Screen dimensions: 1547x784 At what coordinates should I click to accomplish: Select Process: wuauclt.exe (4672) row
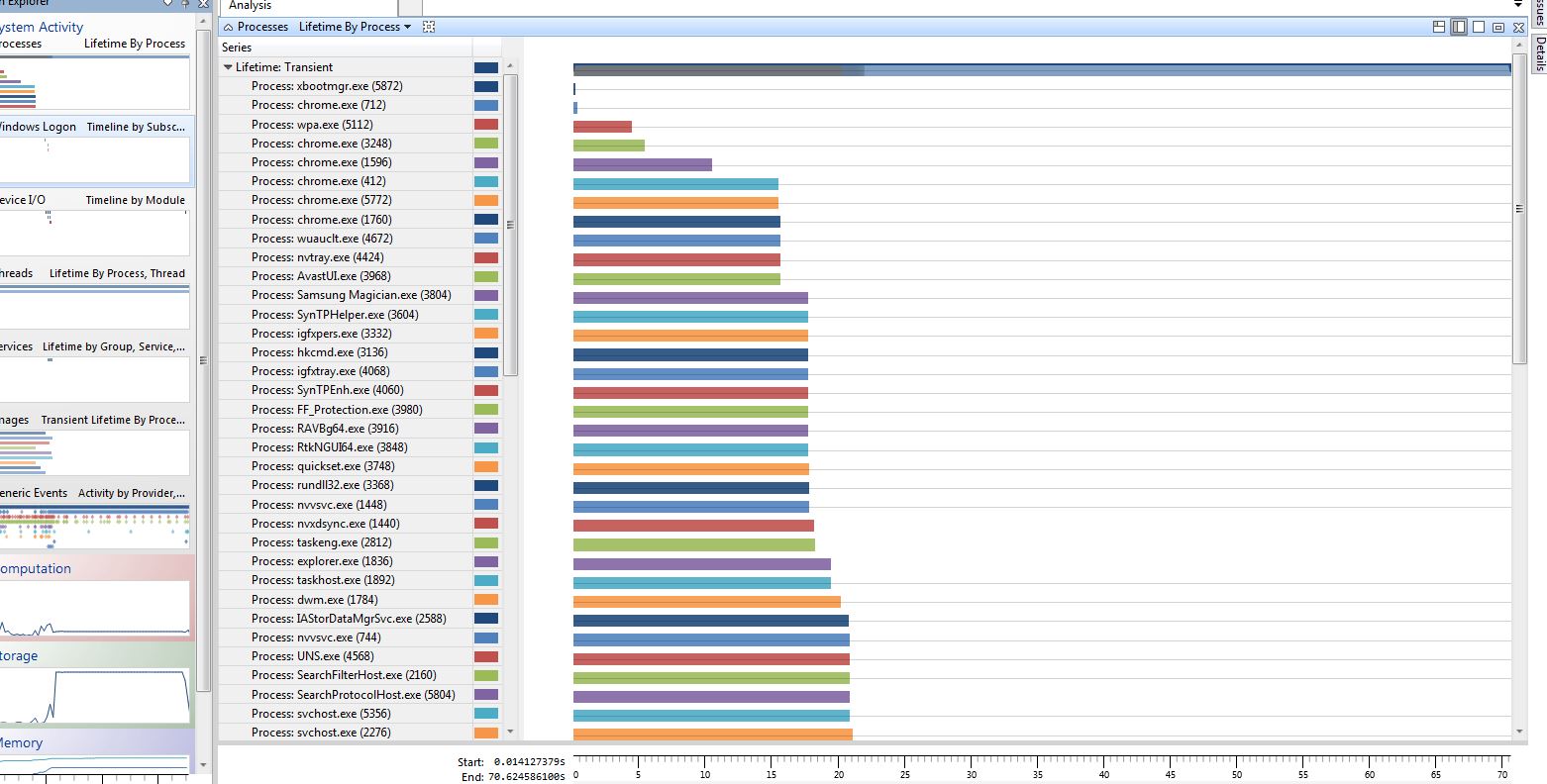[346, 239]
